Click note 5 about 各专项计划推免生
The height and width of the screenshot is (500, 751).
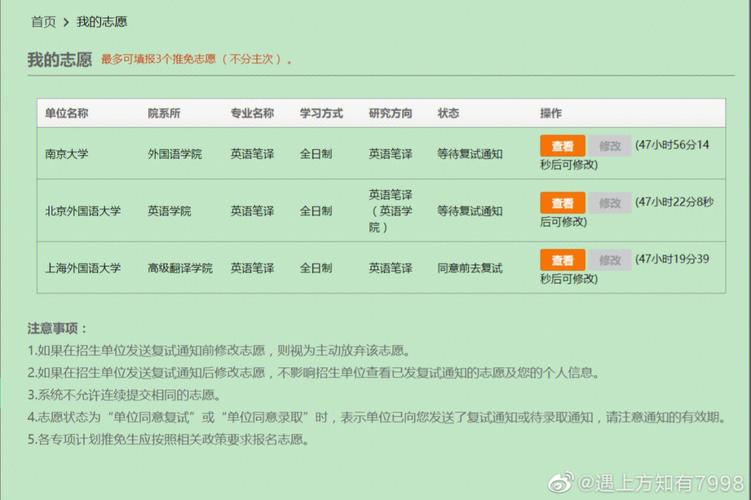(168, 439)
